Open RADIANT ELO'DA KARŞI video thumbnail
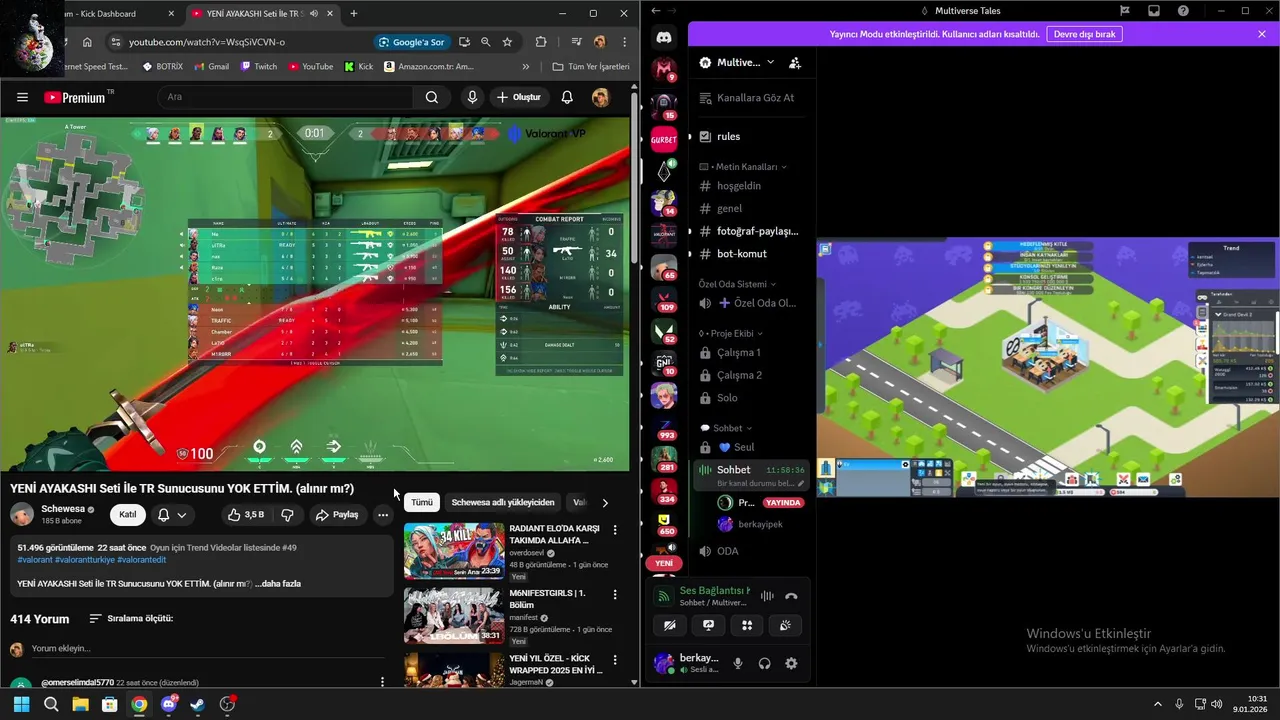The height and width of the screenshot is (720, 1280). click(454, 550)
